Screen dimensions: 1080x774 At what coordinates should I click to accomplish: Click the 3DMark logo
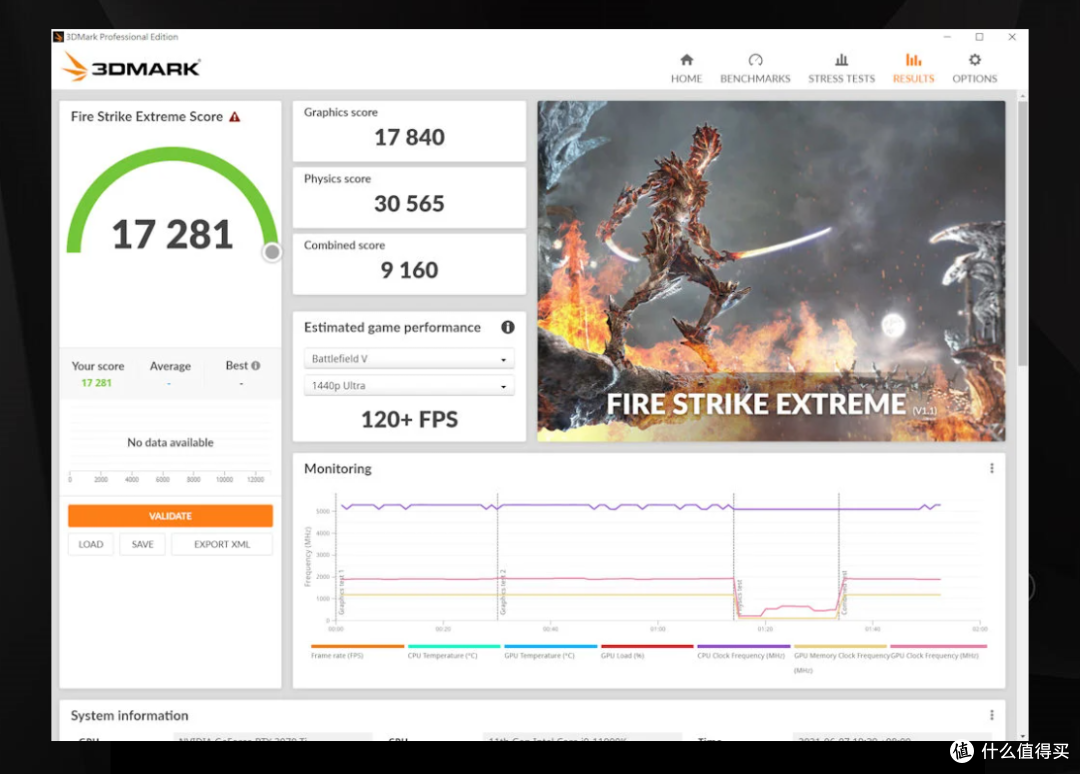(131, 67)
